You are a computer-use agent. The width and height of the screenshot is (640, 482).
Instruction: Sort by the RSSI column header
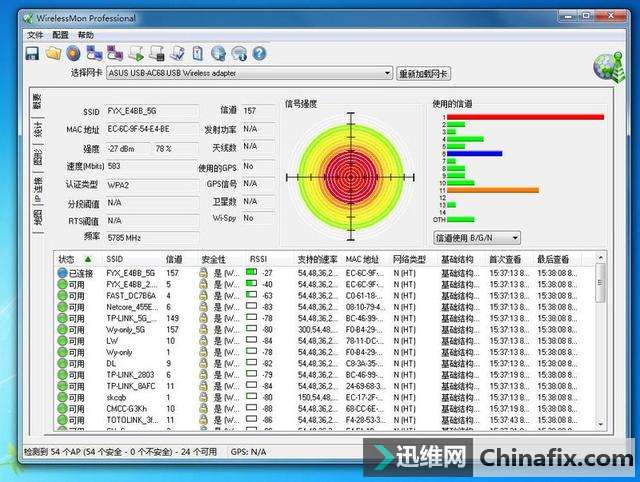[258, 259]
